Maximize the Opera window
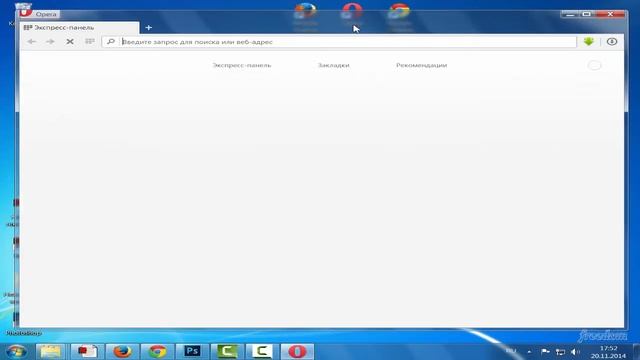640x360 pixels. click(587, 14)
